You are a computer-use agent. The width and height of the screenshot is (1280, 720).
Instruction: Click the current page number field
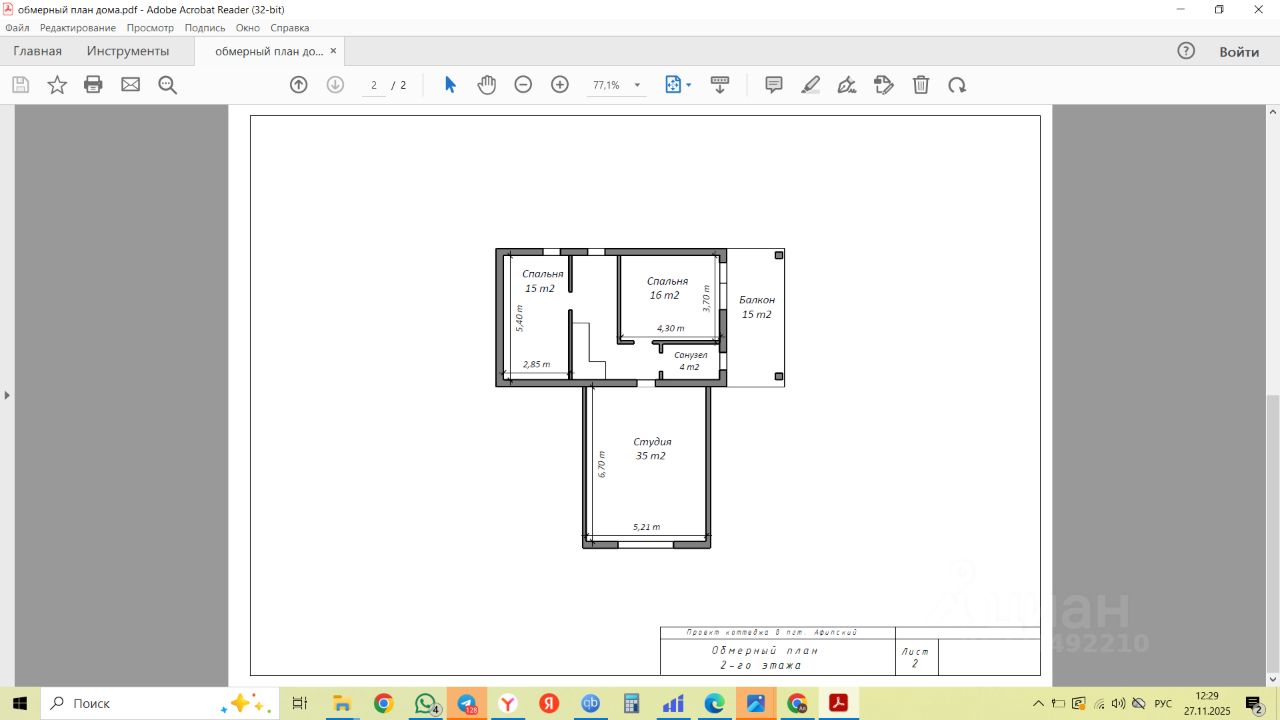(374, 85)
